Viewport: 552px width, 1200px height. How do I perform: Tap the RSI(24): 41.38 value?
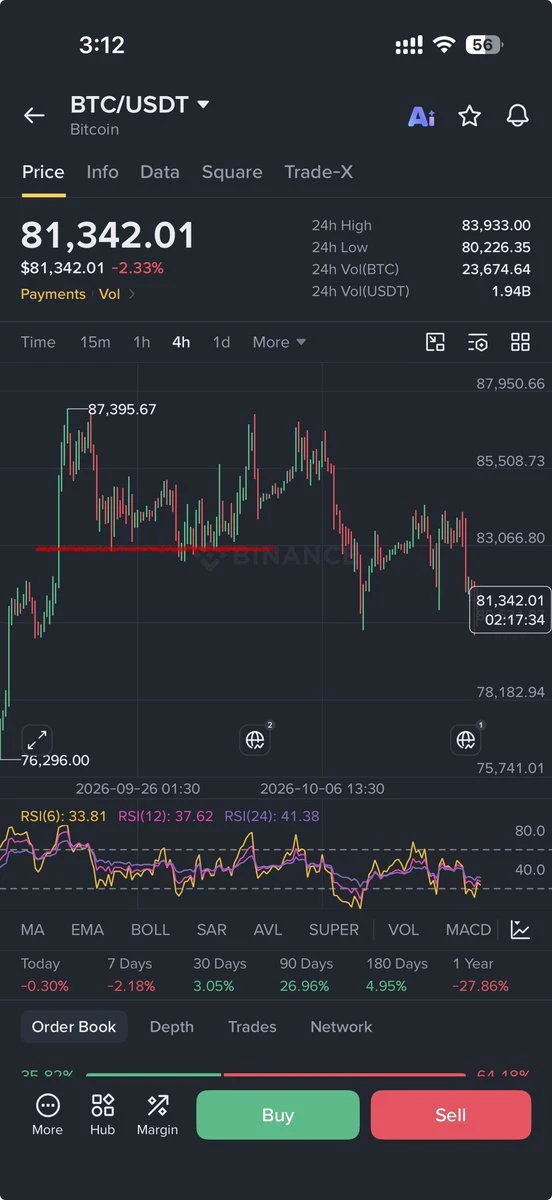(x=272, y=816)
